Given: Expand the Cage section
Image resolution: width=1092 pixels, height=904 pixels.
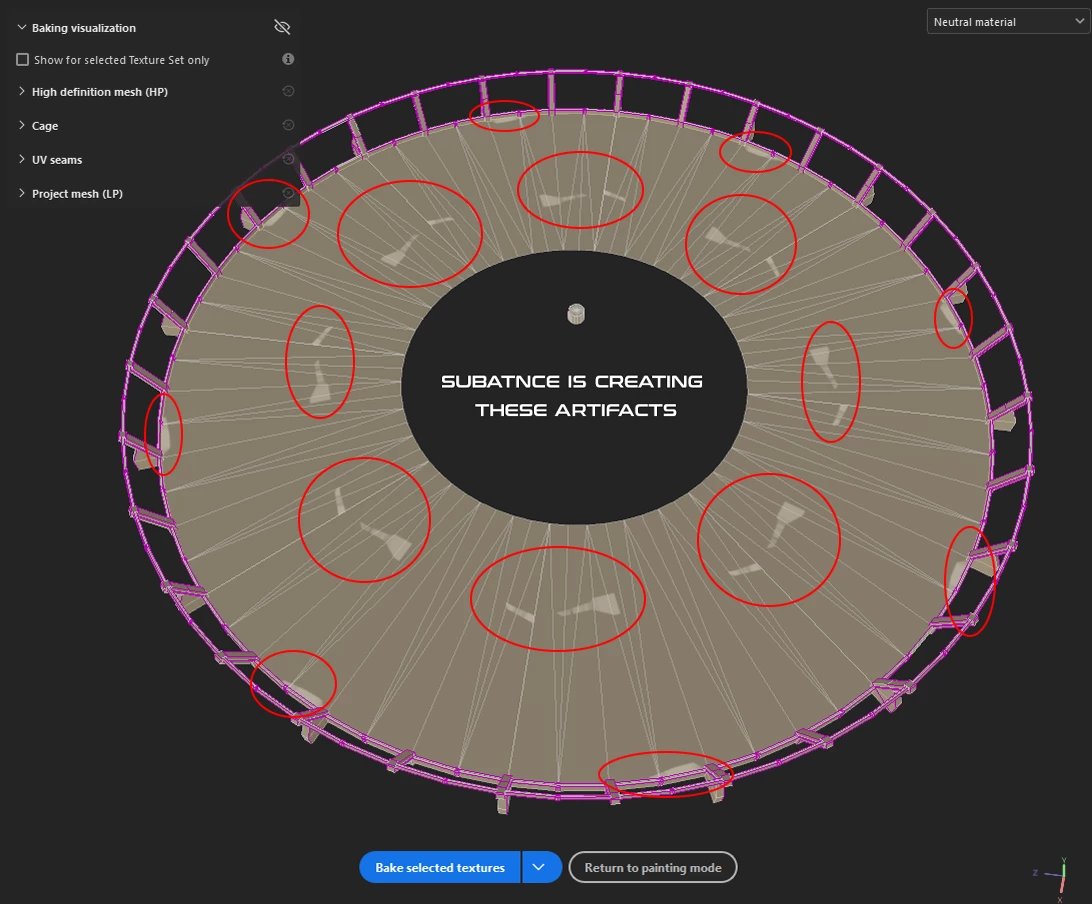Looking at the screenshot, I should coord(22,125).
